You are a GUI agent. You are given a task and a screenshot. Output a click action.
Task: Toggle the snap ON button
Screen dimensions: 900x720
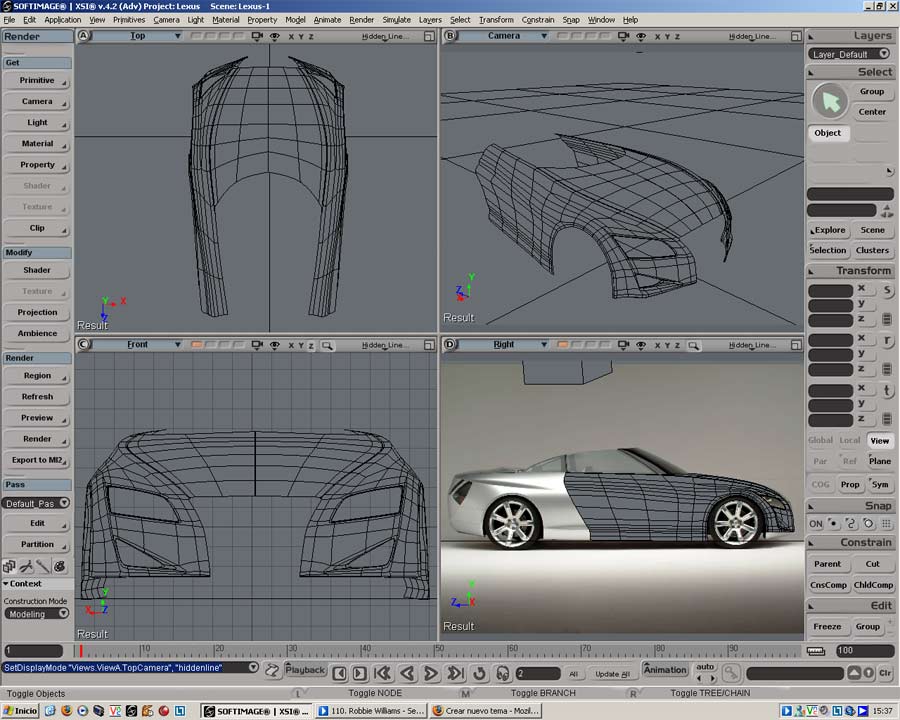click(816, 523)
